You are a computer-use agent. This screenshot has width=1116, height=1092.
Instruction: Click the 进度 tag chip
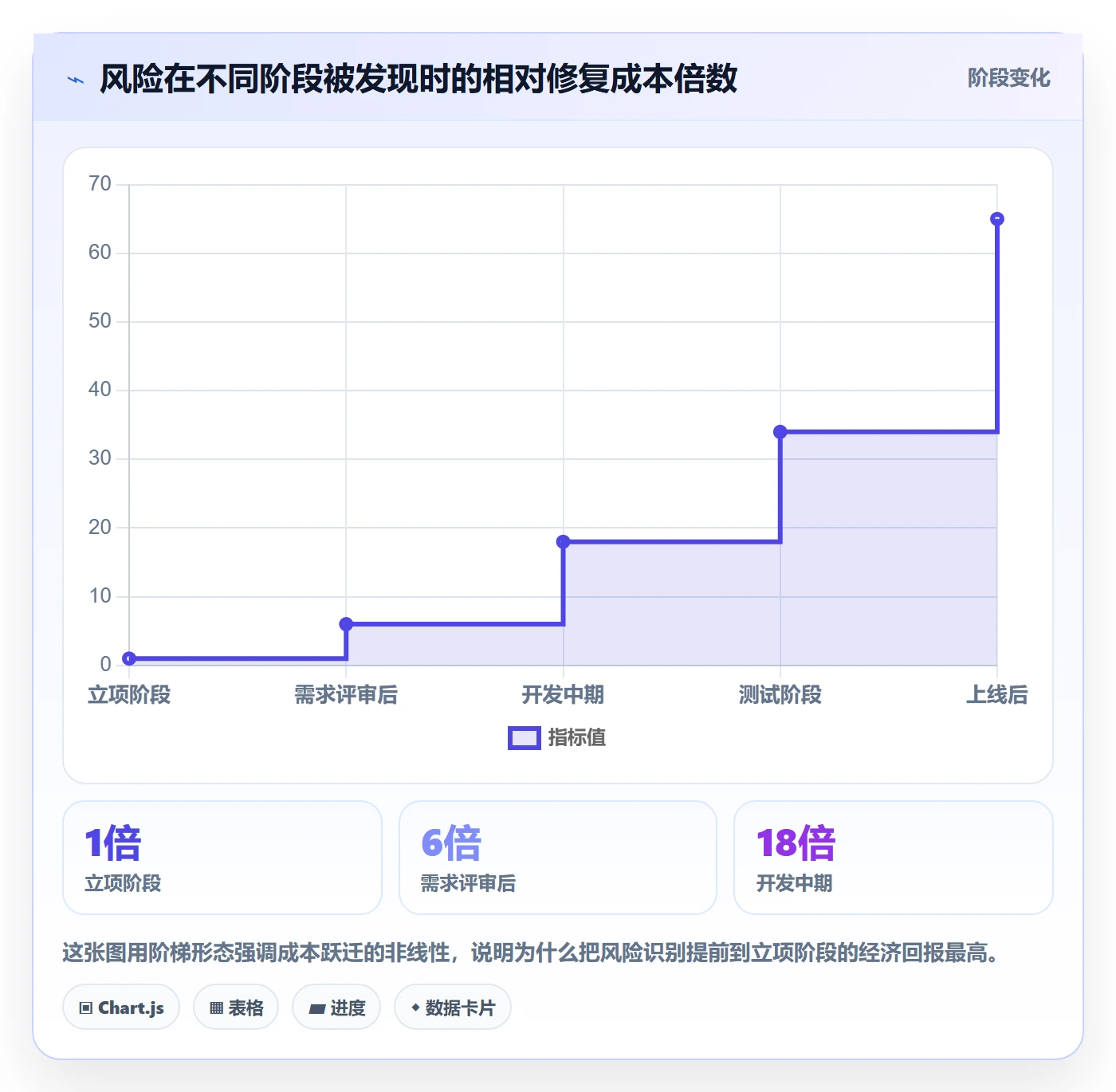click(x=336, y=1008)
